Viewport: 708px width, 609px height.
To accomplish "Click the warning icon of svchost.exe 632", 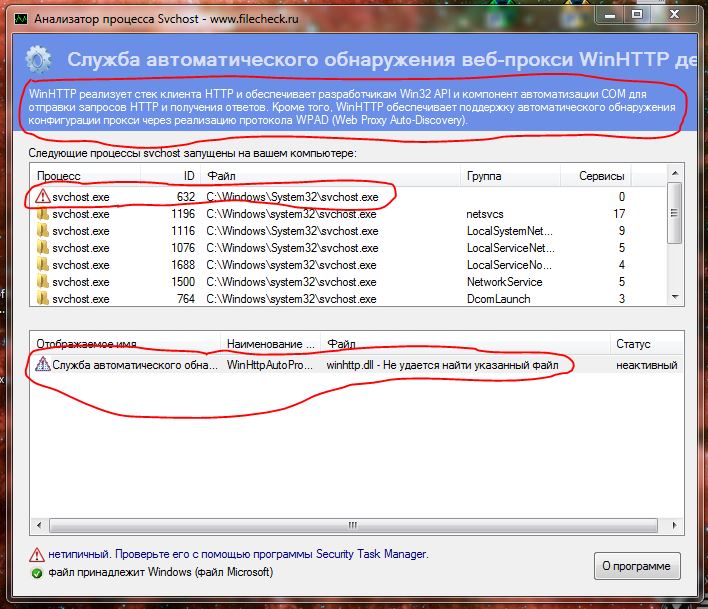I will [x=43, y=196].
